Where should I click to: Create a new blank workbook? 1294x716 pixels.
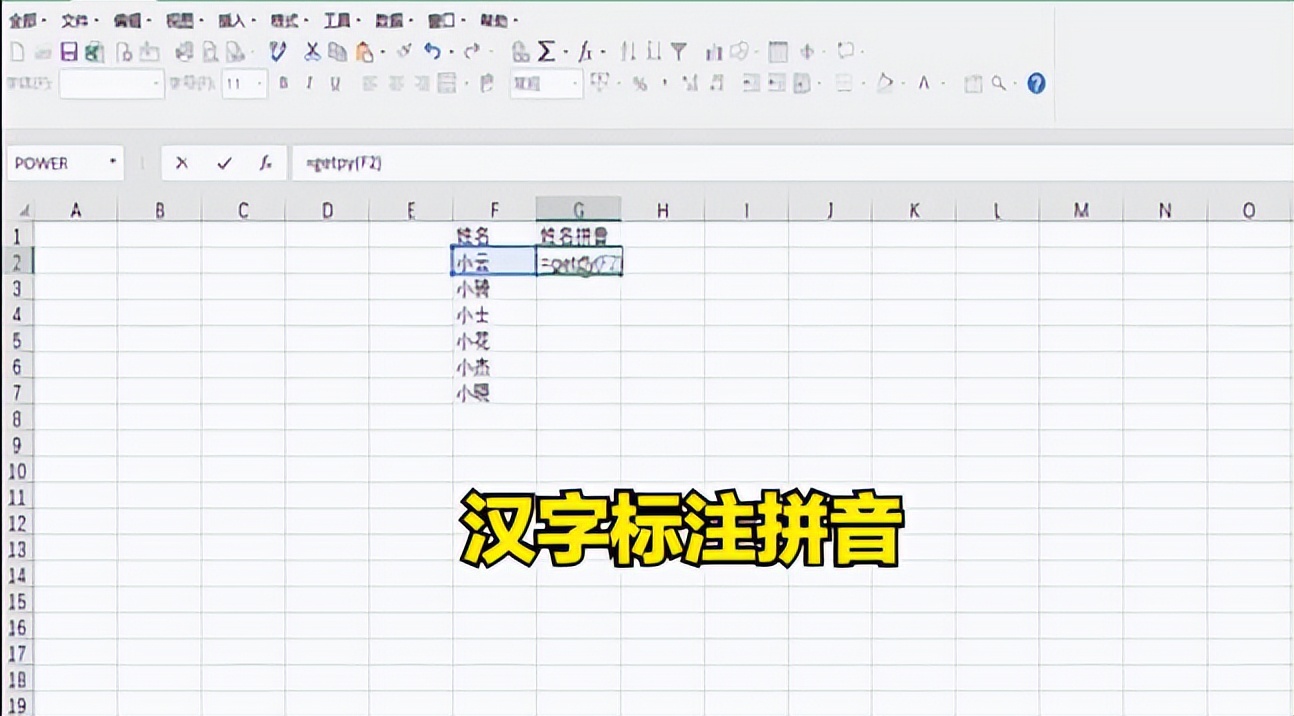tap(17, 52)
